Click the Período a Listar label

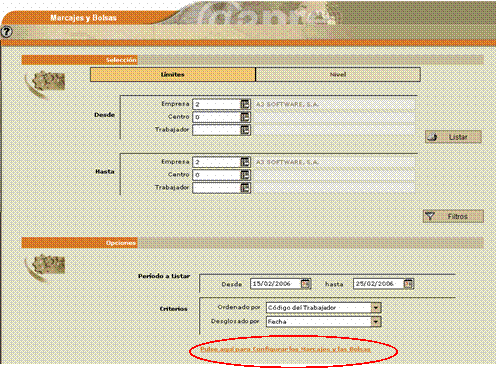[164, 276]
